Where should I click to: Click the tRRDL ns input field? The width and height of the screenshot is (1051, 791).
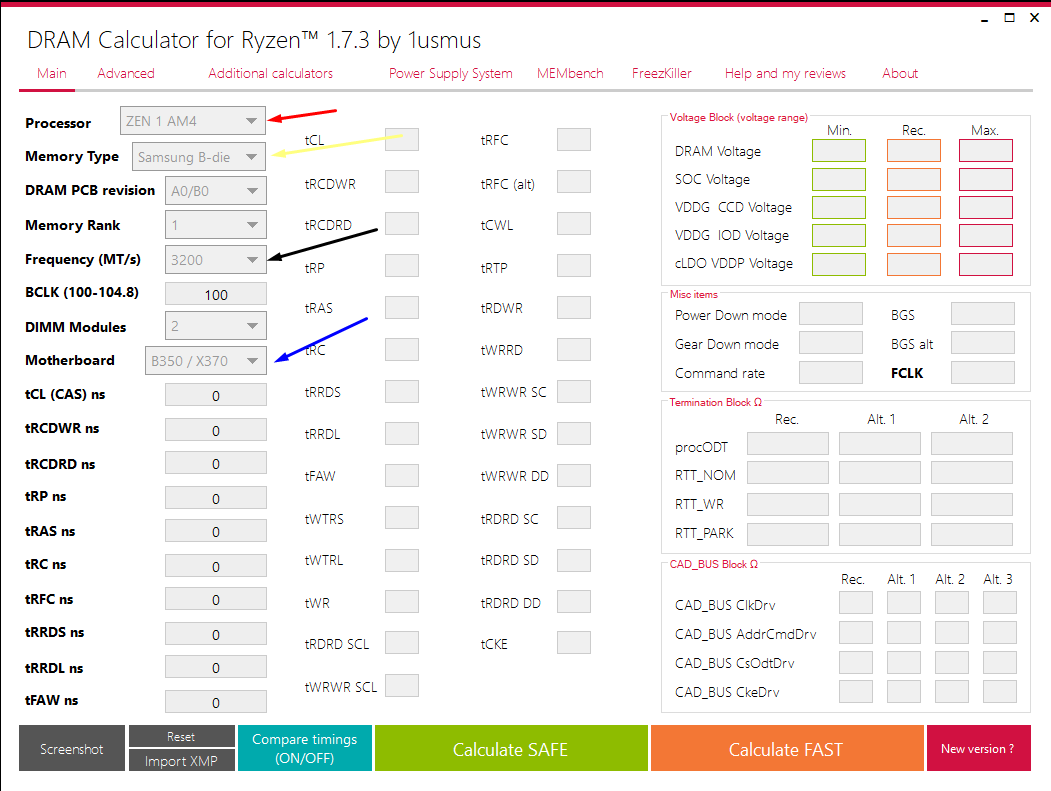pos(216,667)
